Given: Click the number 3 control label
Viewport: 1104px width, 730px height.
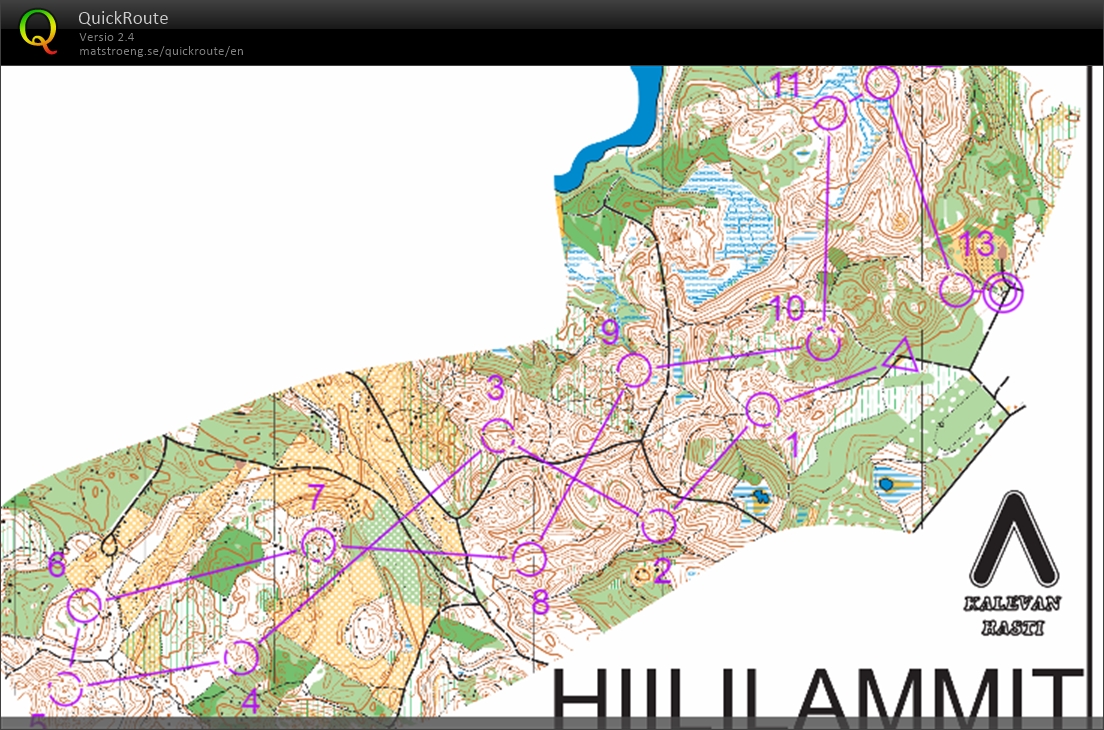Looking at the screenshot, I should pyautogui.click(x=497, y=386).
